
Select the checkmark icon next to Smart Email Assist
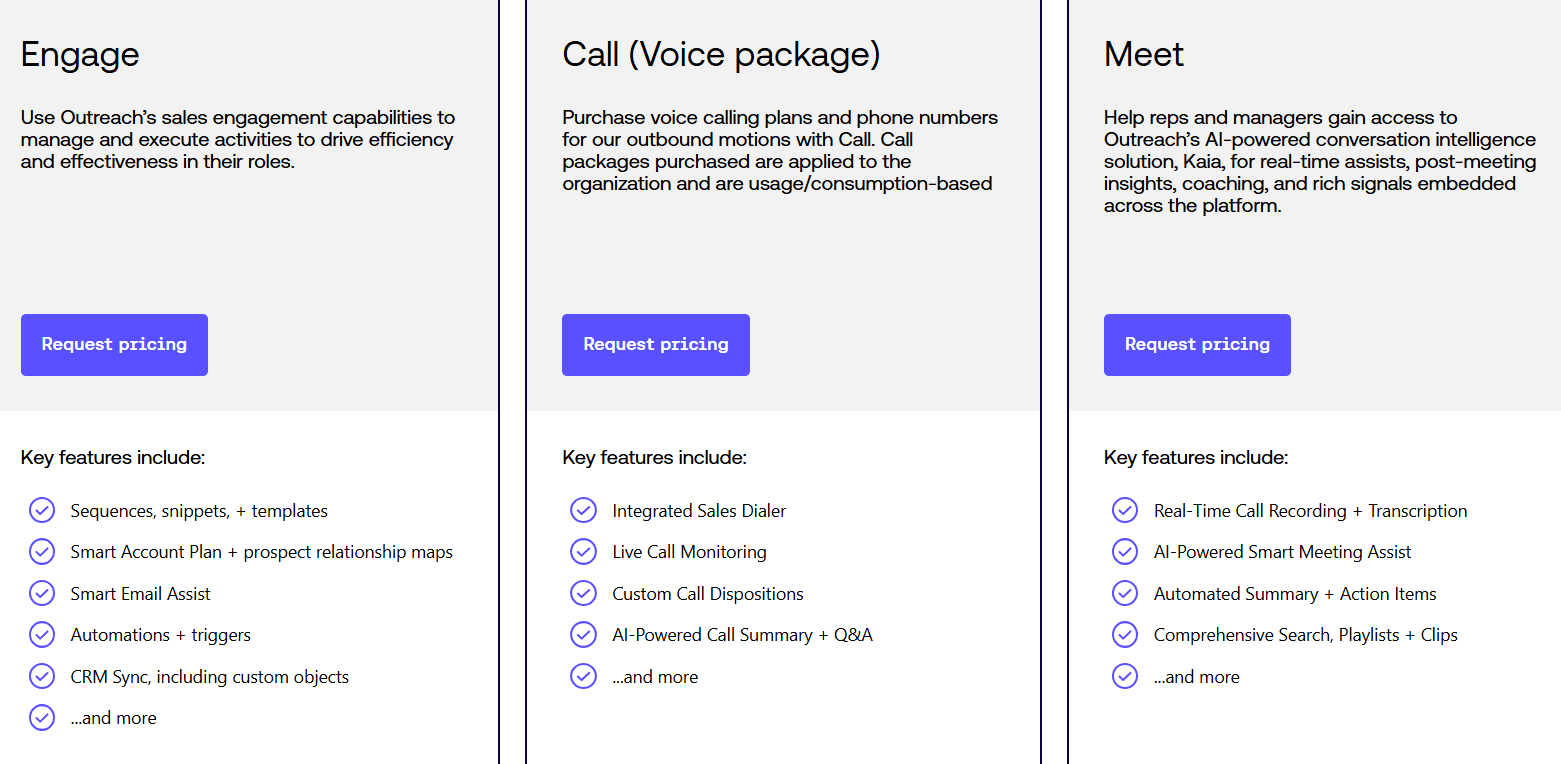pos(42,593)
